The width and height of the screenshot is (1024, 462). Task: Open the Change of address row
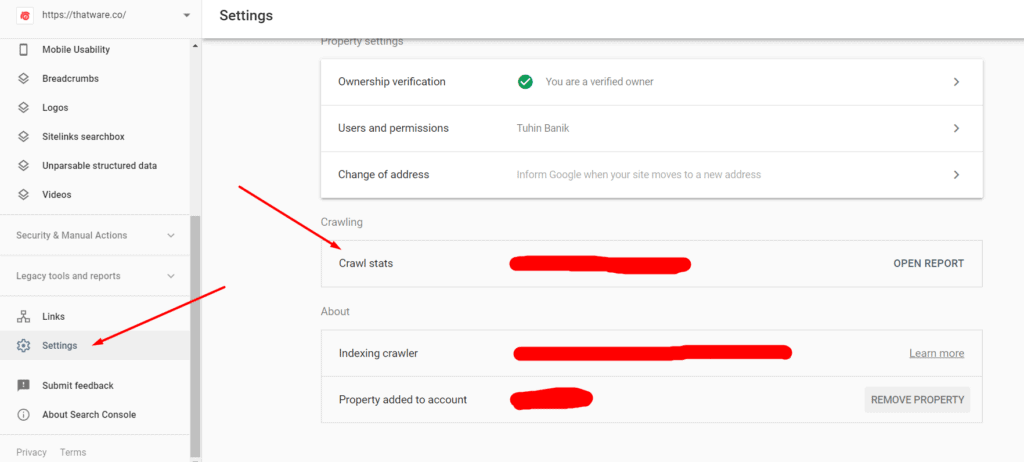click(x=650, y=174)
